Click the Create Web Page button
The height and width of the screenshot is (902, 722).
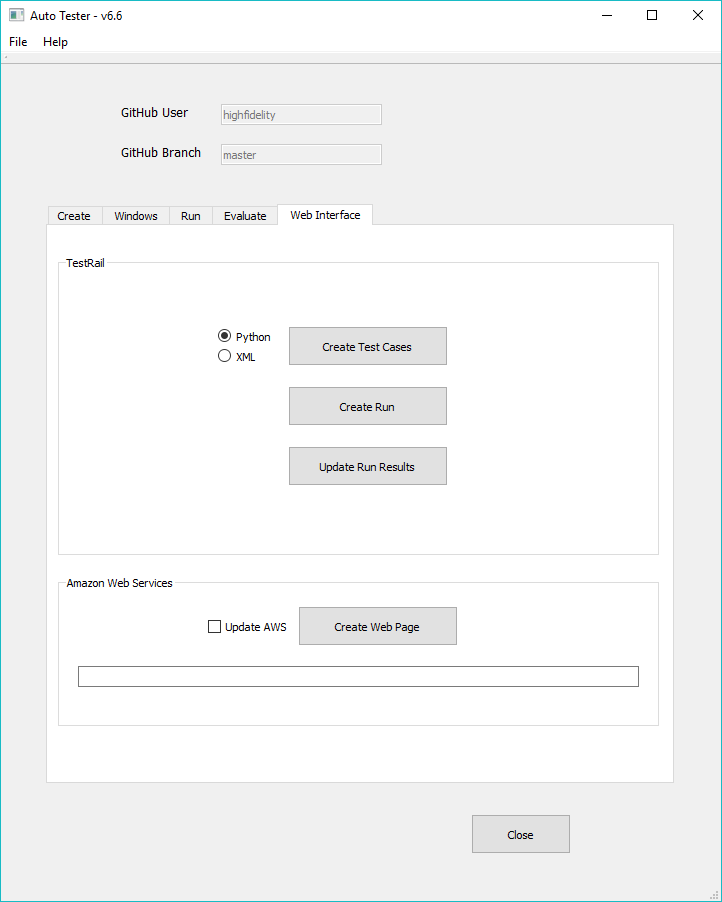coord(377,626)
